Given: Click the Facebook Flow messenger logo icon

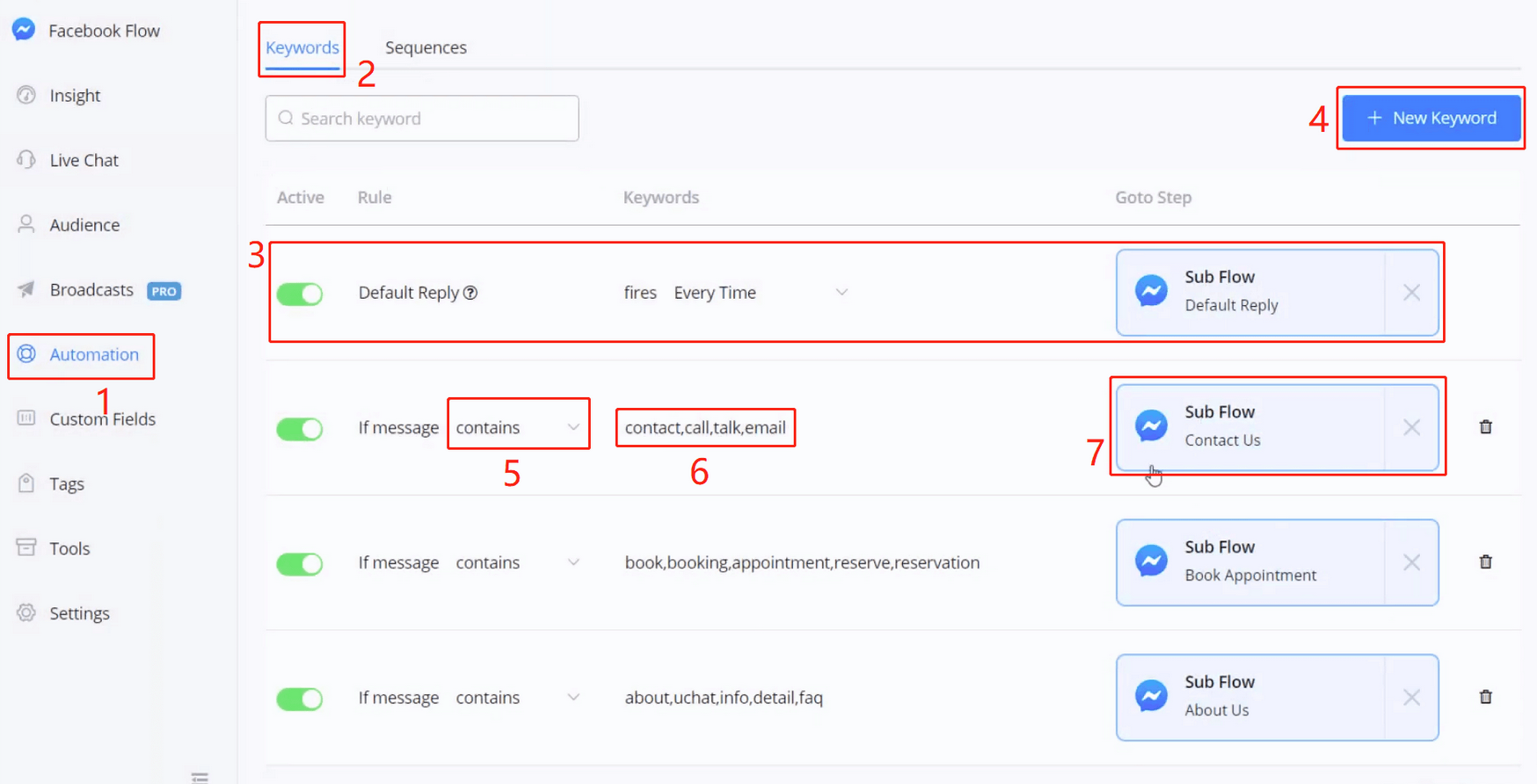Looking at the screenshot, I should click(24, 30).
